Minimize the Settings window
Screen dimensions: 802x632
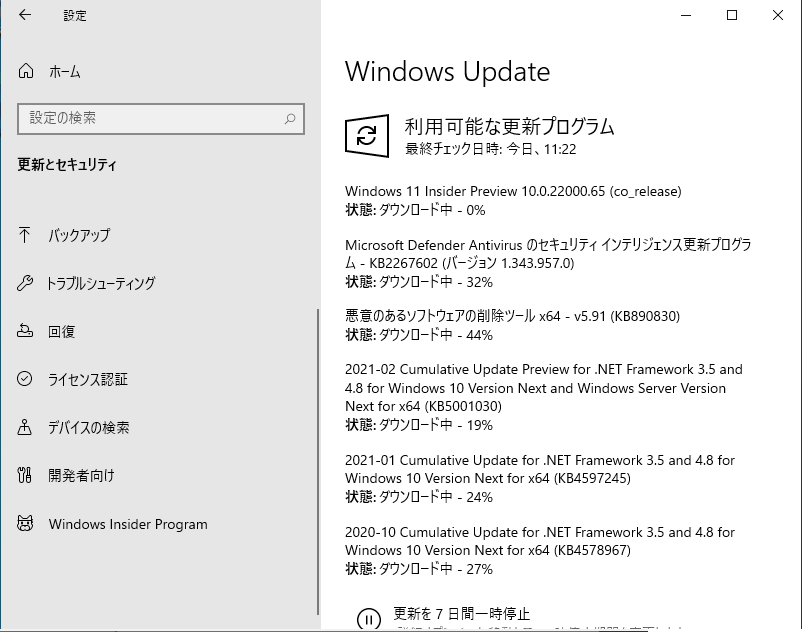tap(686, 15)
